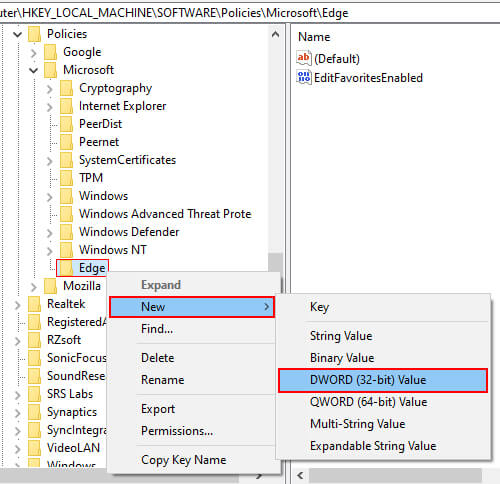Click the VideoLAN folder icon

[x=35, y=448]
